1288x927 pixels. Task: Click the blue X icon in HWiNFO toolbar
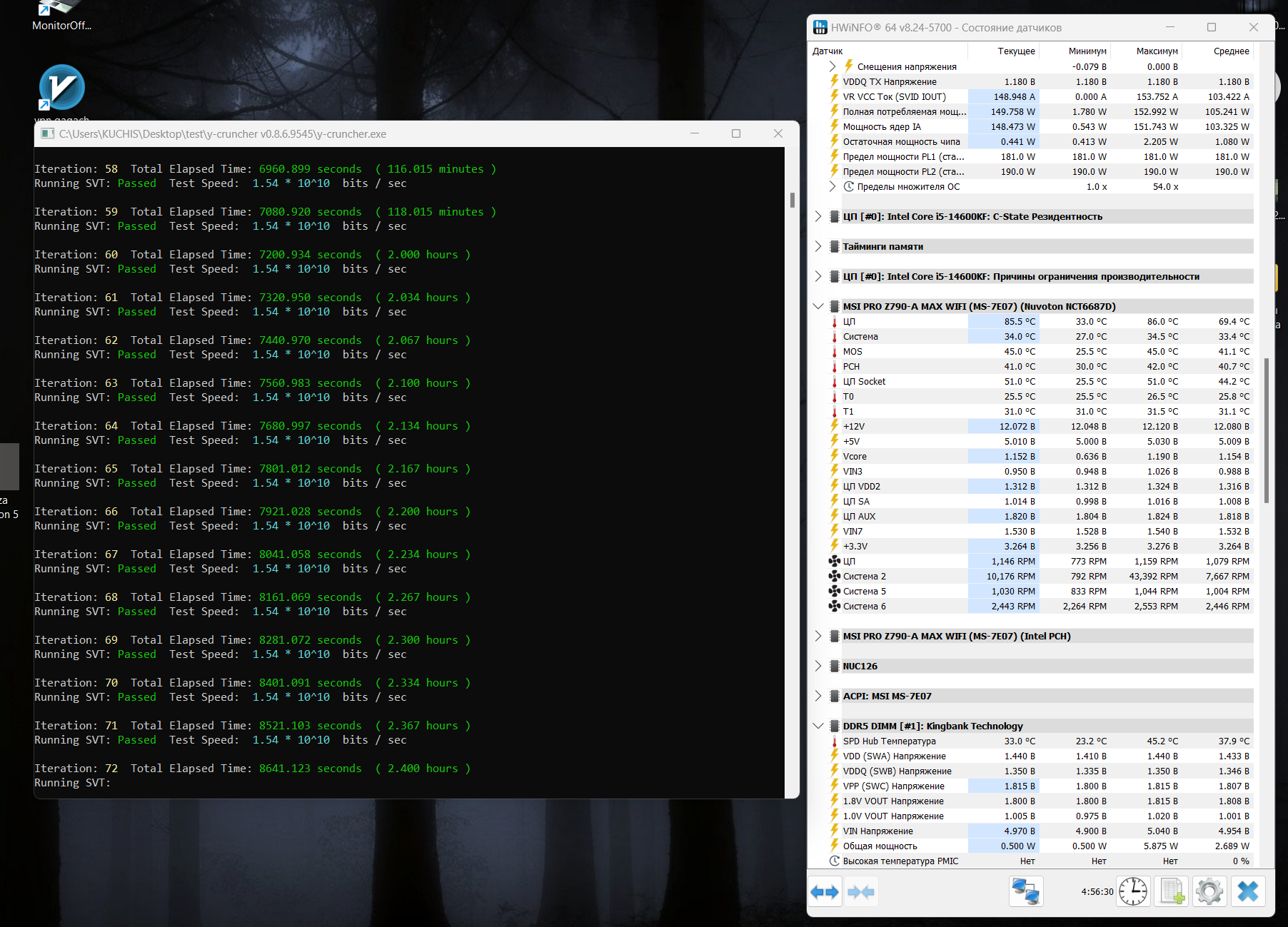pos(1248,891)
